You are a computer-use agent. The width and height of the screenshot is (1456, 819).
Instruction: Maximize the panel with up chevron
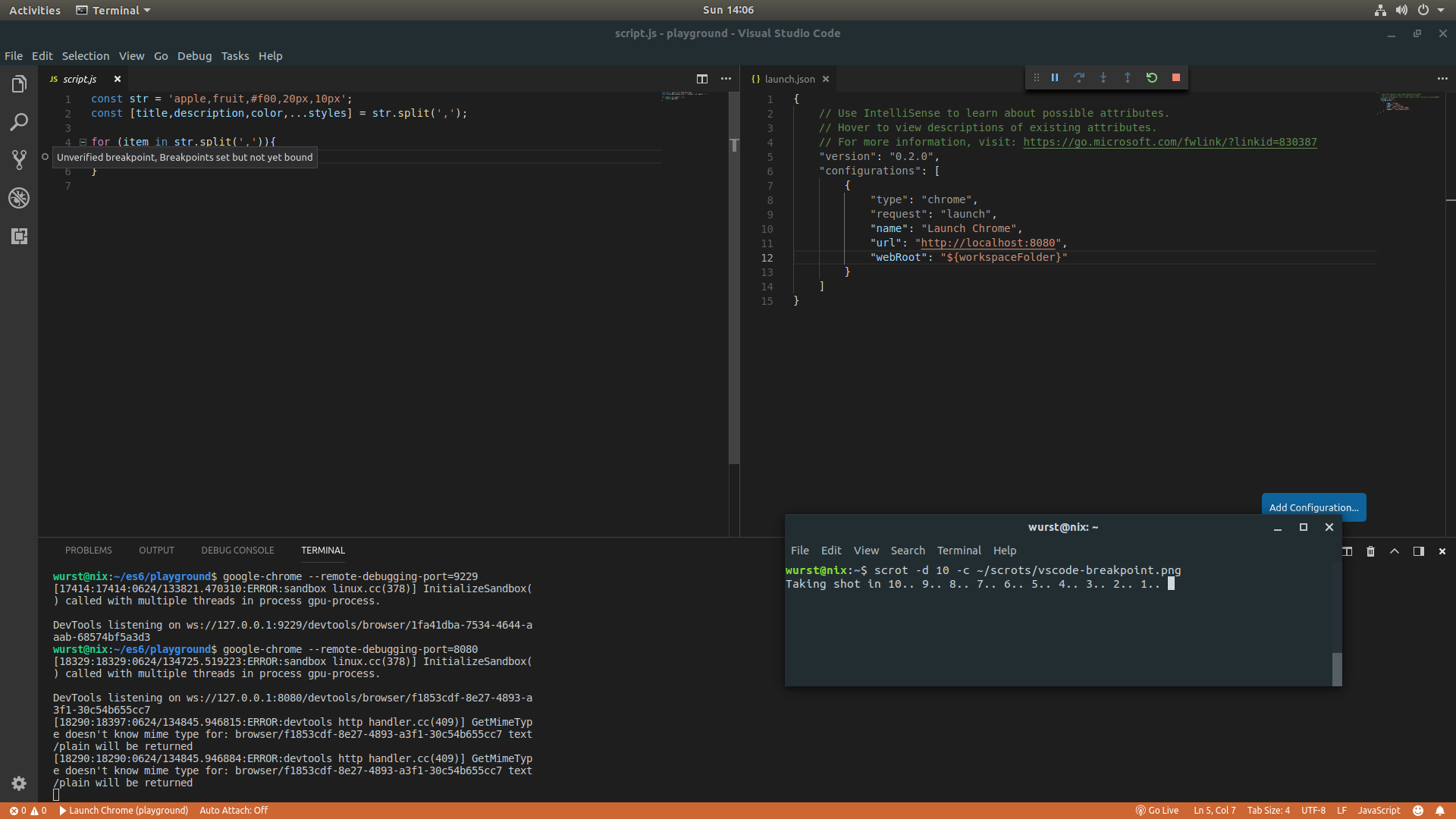click(1394, 551)
